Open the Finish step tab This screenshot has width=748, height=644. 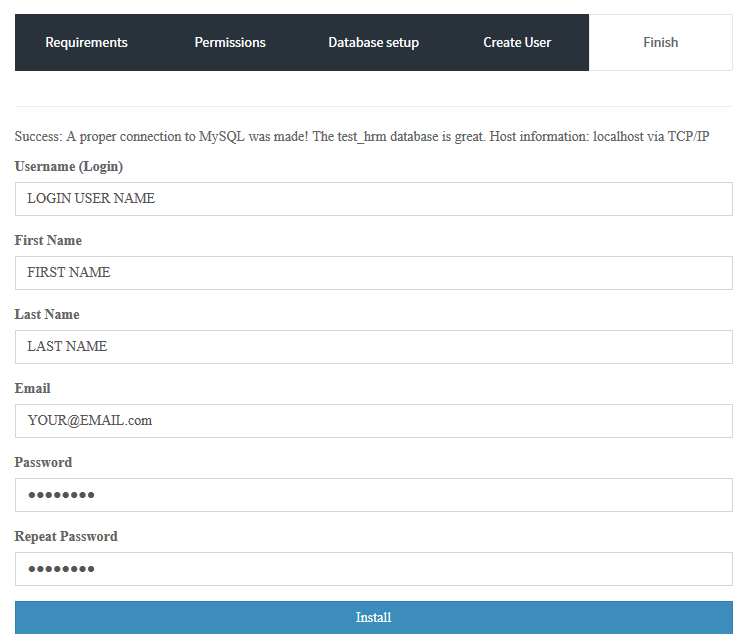point(661,42)
